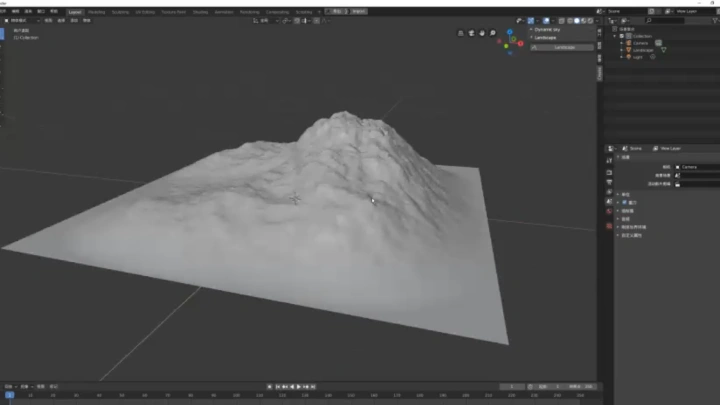Click the green Y axis on navigation gizmo
The height and width of the screenshot is (405, 720).
[506, 46]
